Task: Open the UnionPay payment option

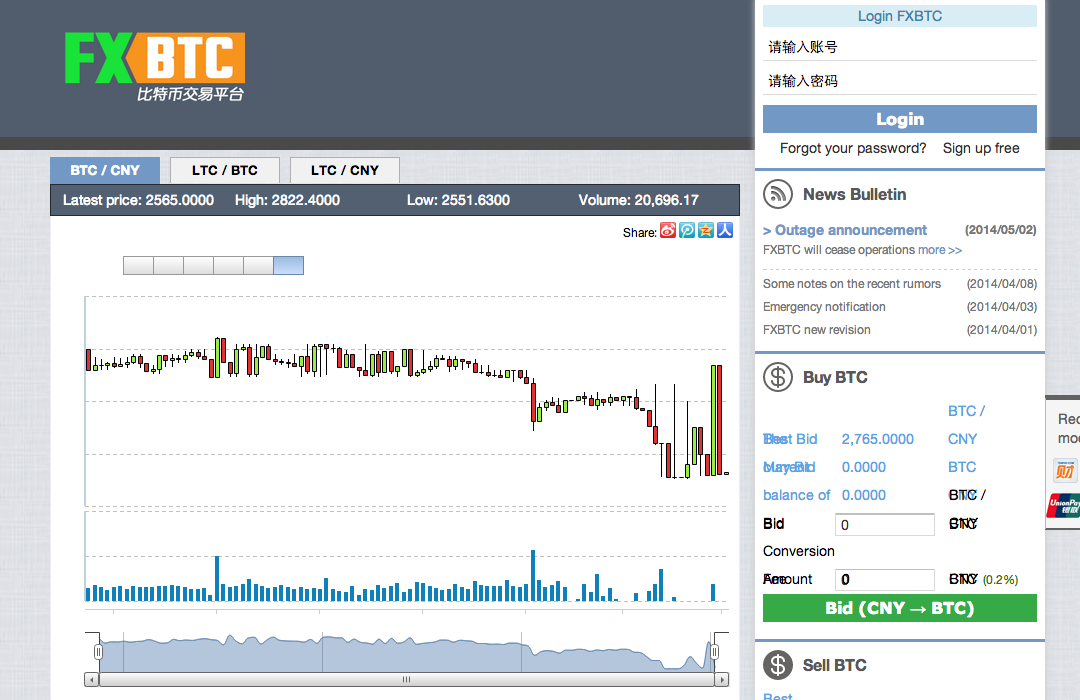Action: [1065, 505]
